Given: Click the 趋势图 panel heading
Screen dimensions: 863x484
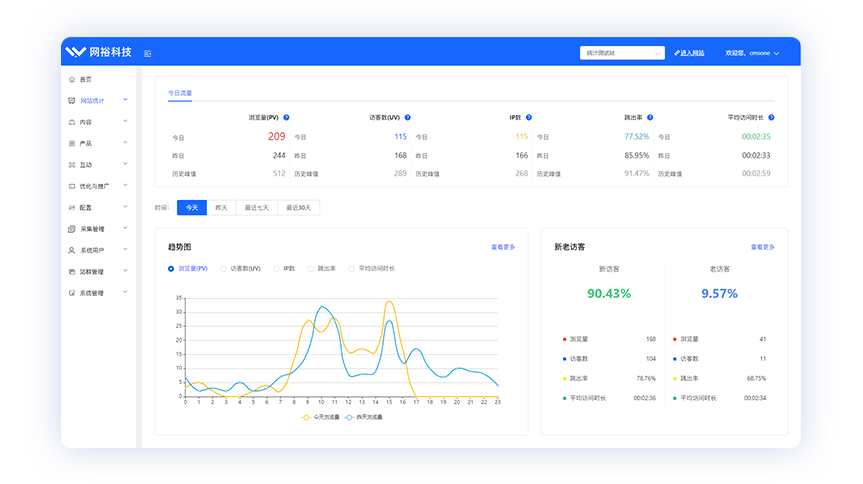Looking at the screenshot, I should tap(179, 247).
